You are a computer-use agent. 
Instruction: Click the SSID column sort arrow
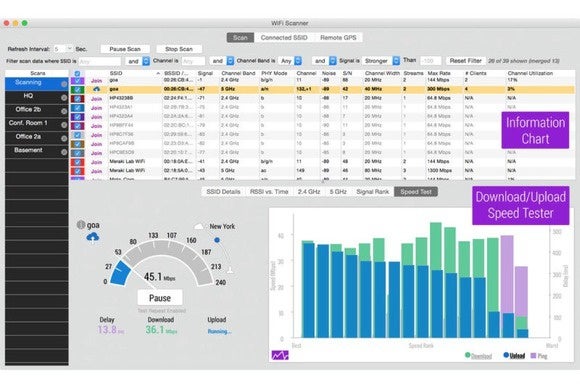click(x=158, y=74)
